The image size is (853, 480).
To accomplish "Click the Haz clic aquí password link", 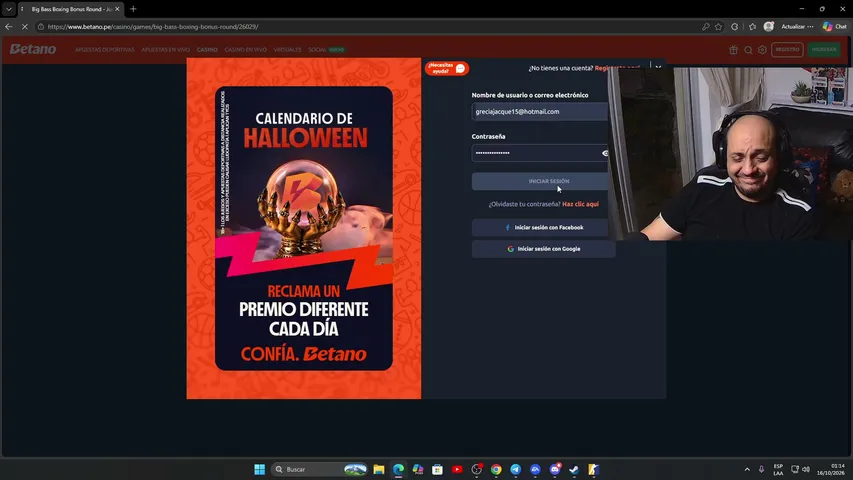I will (x=580, y=204).
